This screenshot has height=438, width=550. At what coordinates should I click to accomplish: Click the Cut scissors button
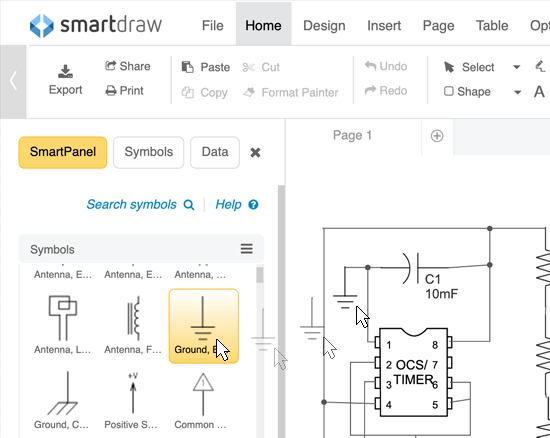(261, 67)
